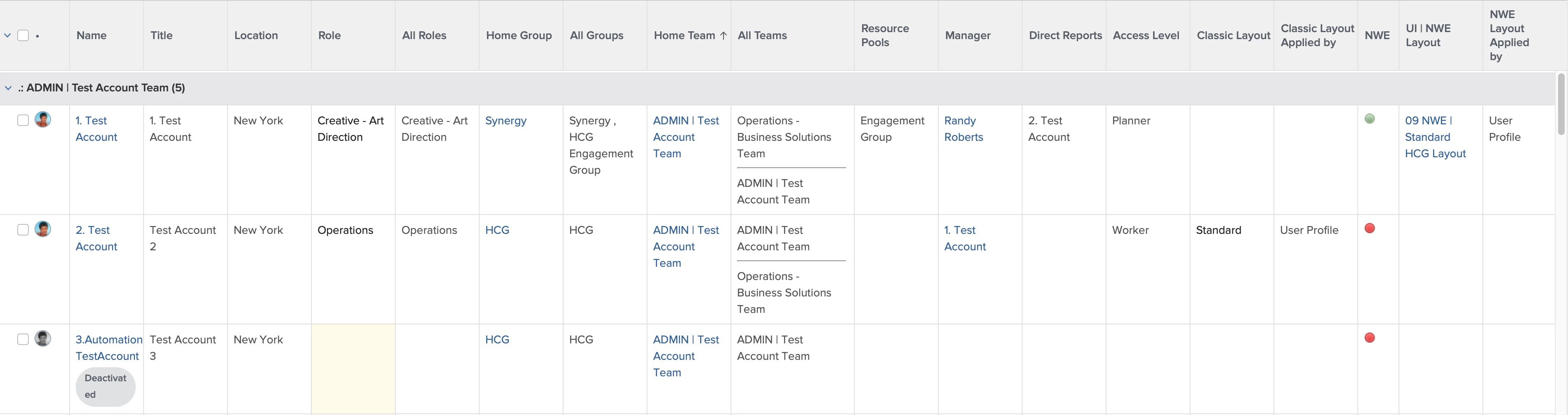
Task: Sort by the Access Level column header
Action: [x=1146, y=35]
